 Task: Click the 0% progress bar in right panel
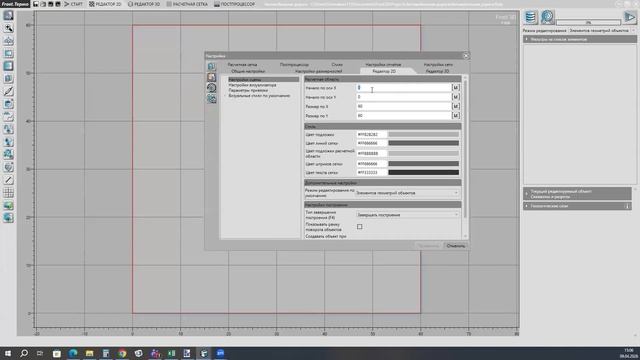[588, 22]
